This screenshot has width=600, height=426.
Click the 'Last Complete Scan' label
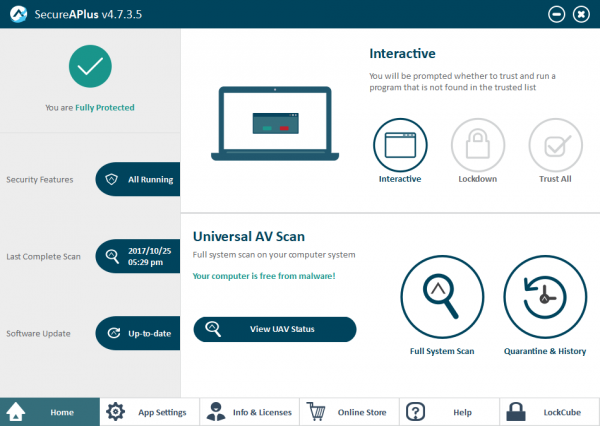tap(44, 256)
